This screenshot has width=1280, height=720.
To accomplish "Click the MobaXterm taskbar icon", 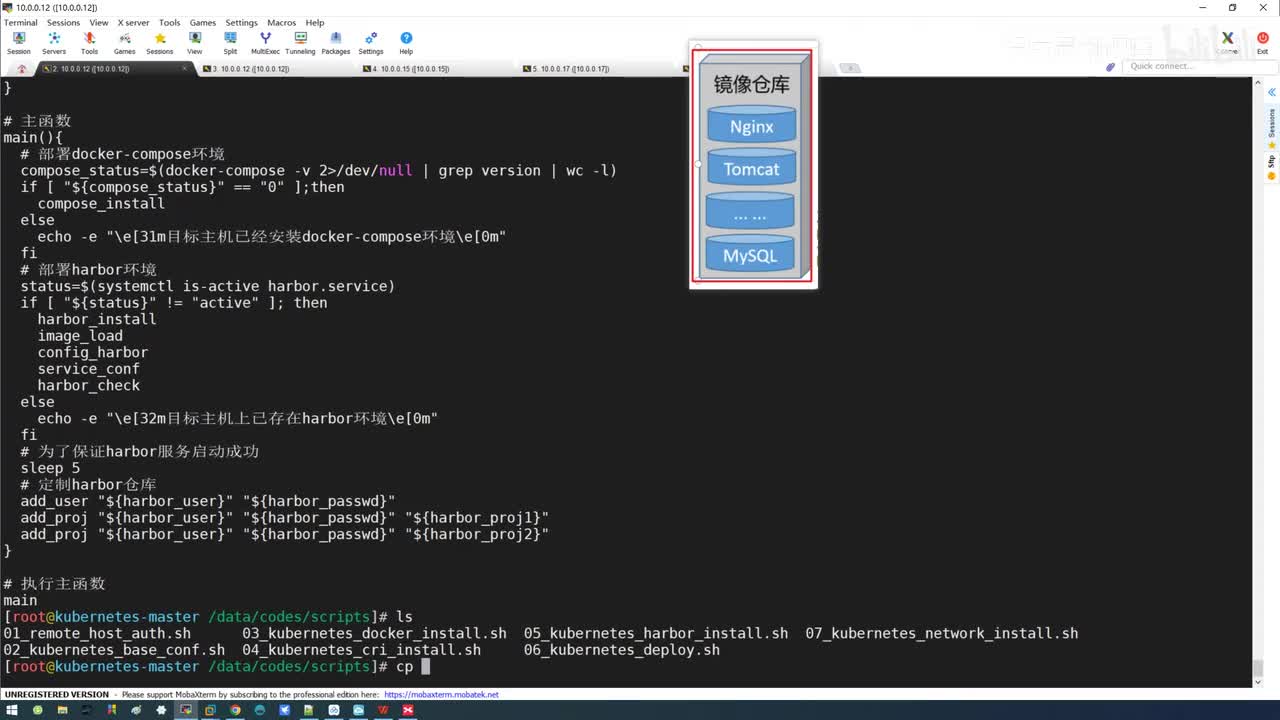I will pyautogui.click(x=185, y=710).
